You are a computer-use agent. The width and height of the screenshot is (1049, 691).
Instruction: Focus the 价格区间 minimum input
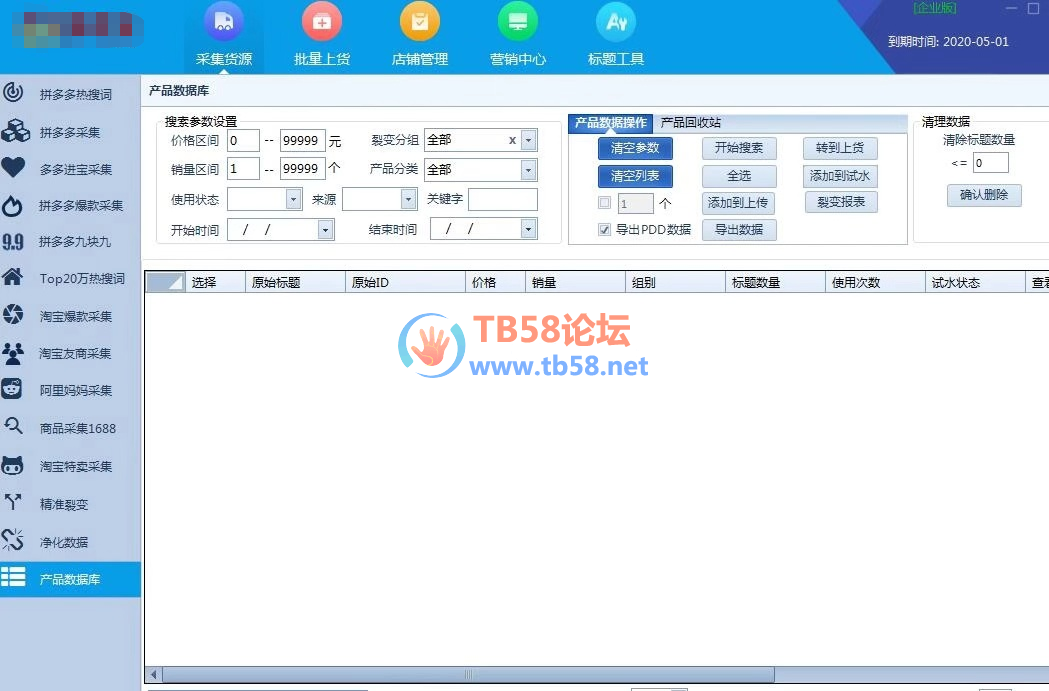tap(243, 140)
